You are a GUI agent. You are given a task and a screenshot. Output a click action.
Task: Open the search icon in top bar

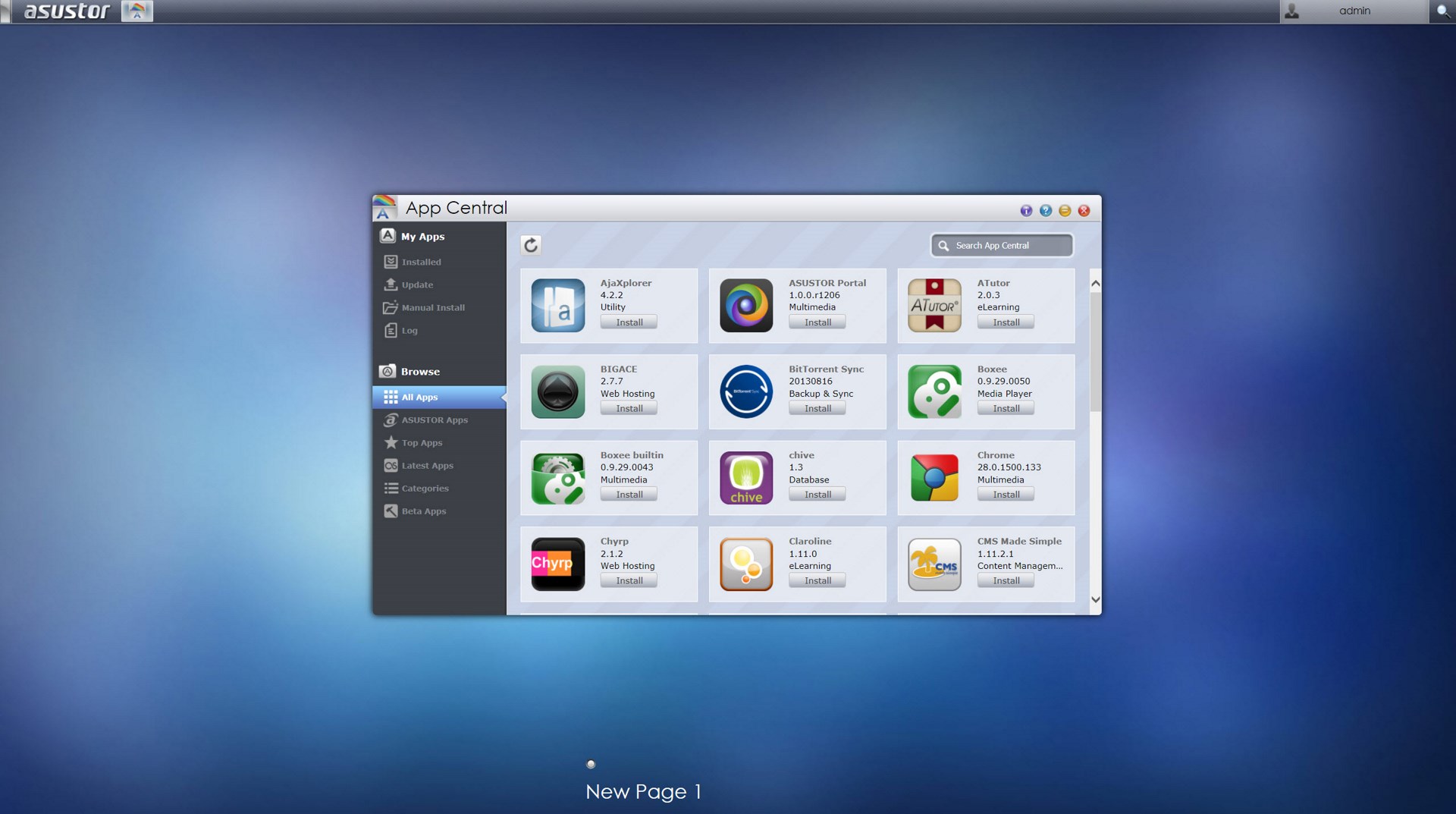coord(1442,11)
